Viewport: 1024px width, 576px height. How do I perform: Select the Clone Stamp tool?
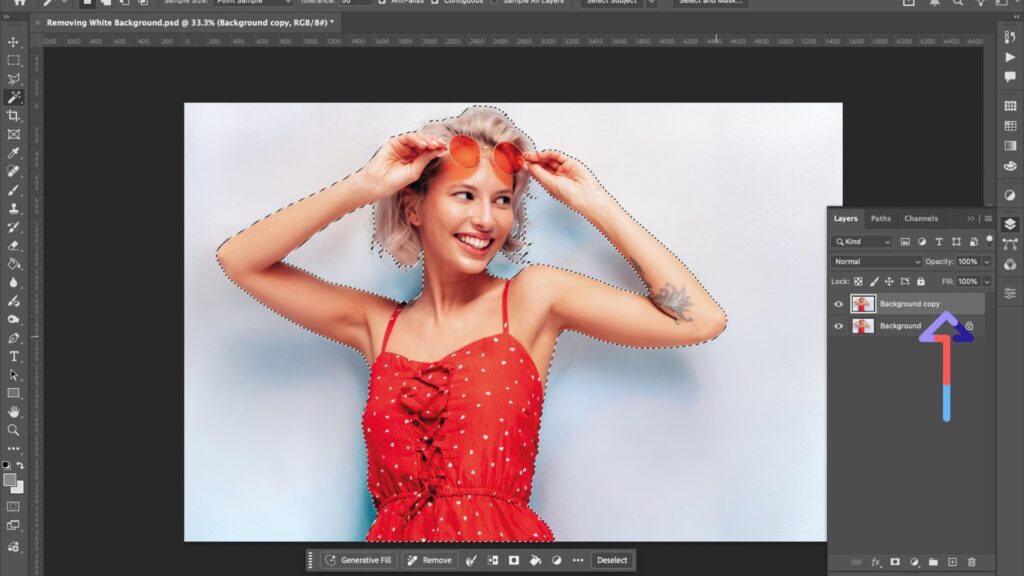click(x=13, y=208)
